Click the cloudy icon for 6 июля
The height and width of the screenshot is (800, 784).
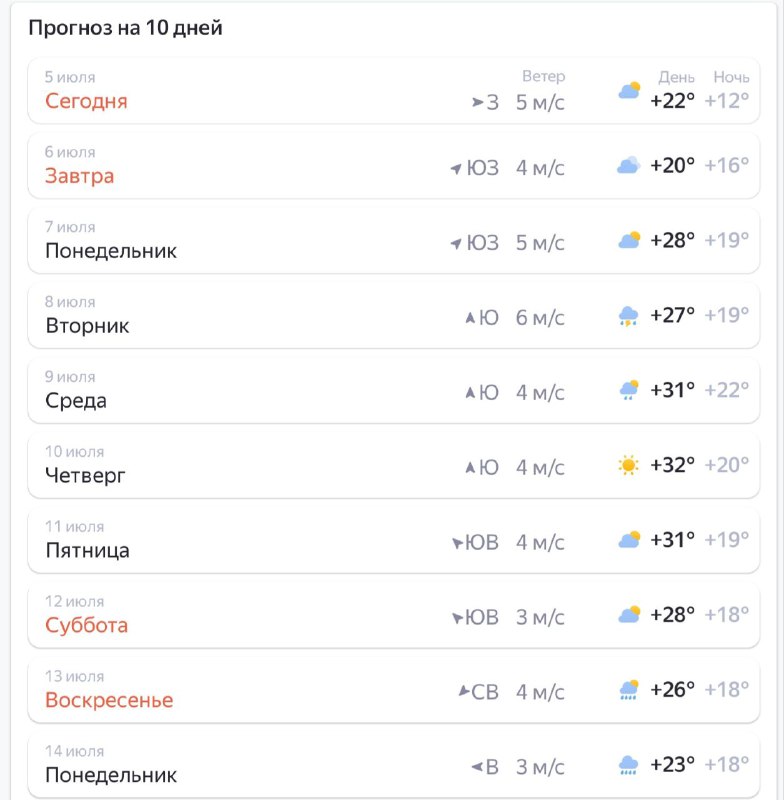click(x=628, y=165)
